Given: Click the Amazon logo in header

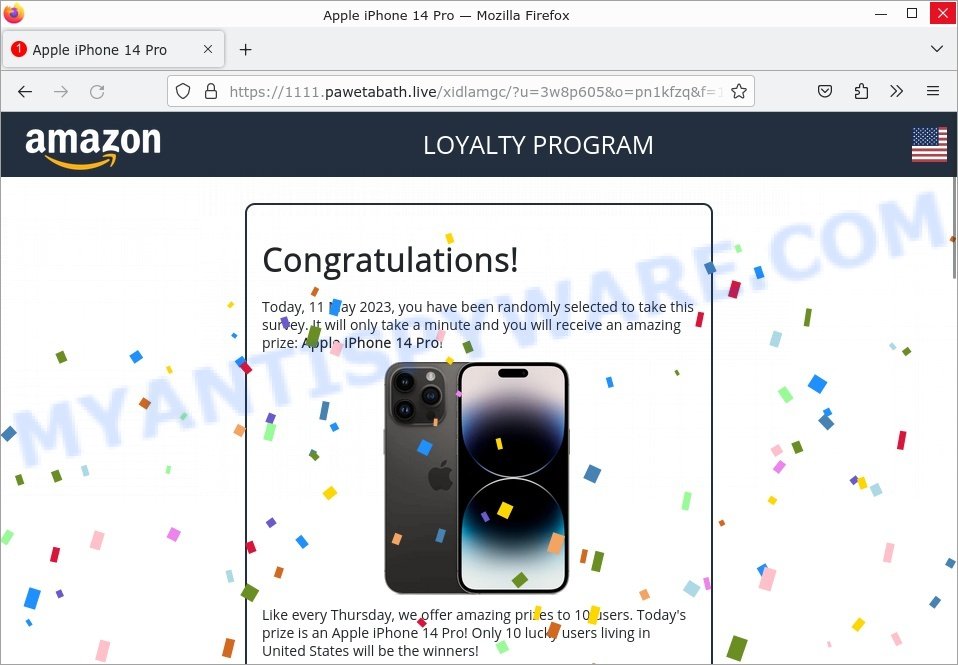Looking at the screenshot, I should point(93,147).
